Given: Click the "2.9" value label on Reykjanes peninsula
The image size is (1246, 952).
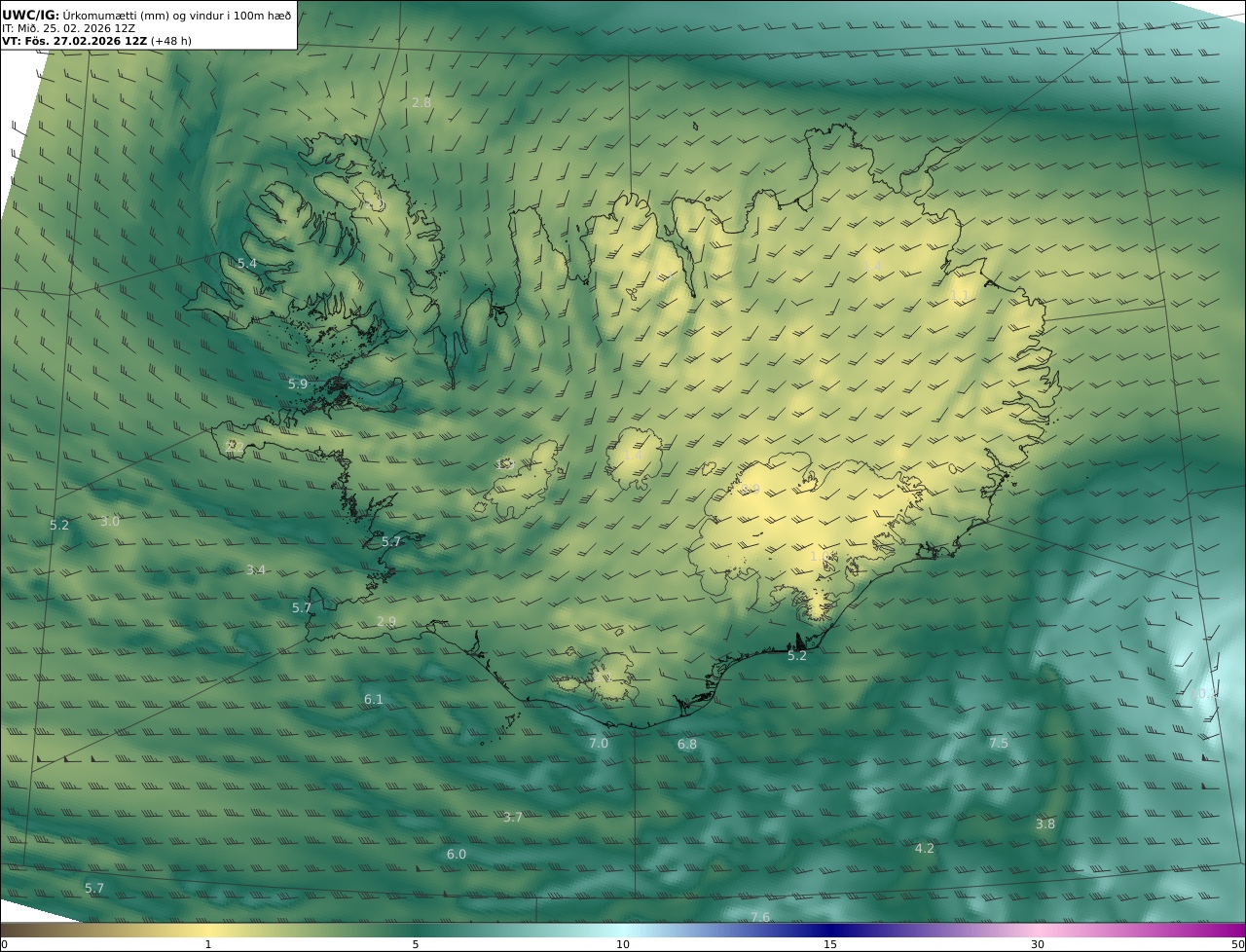Looking at the screenshot, I should [x=386, y=622].
